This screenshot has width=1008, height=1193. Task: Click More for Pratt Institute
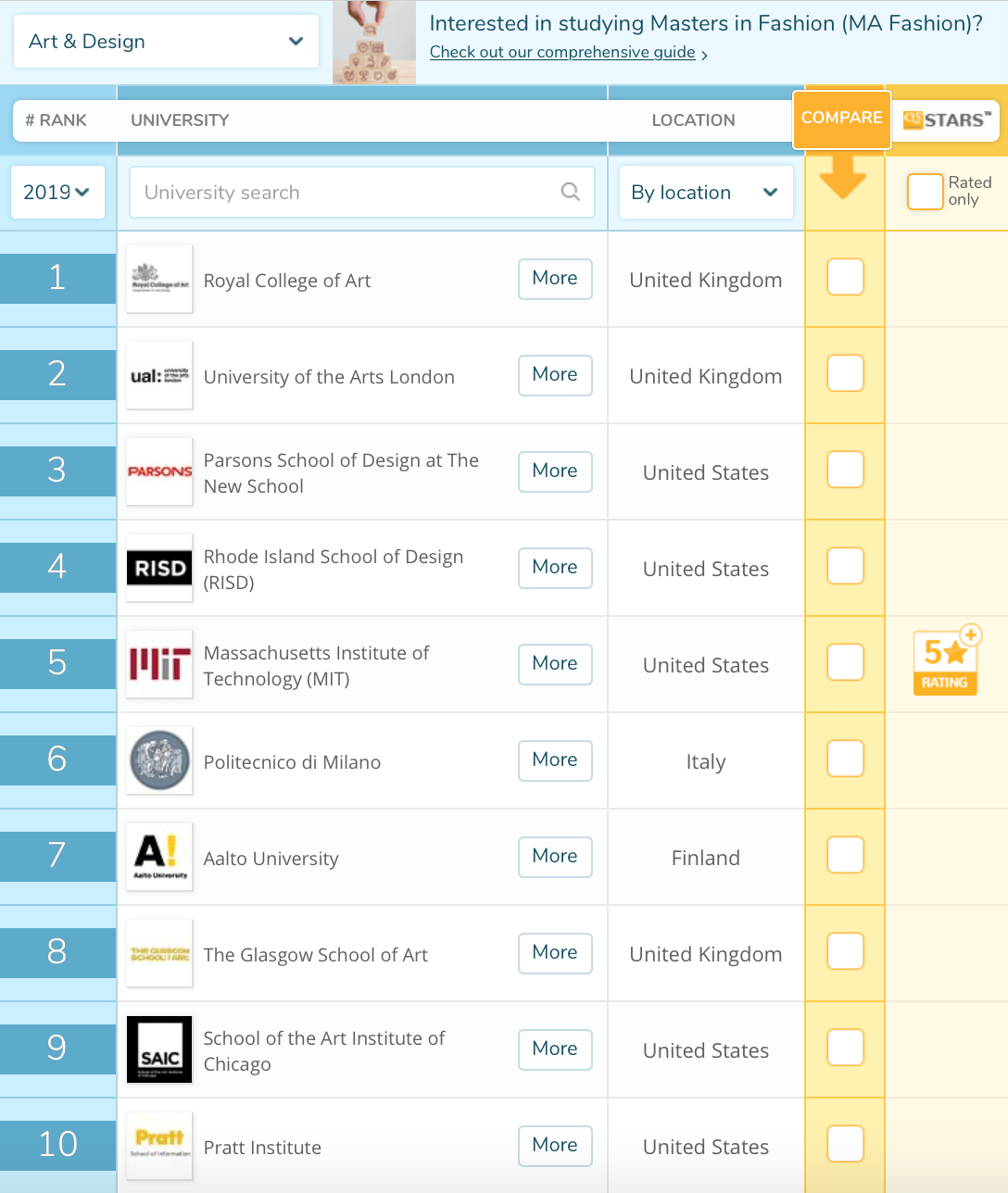click(555, 1145)
